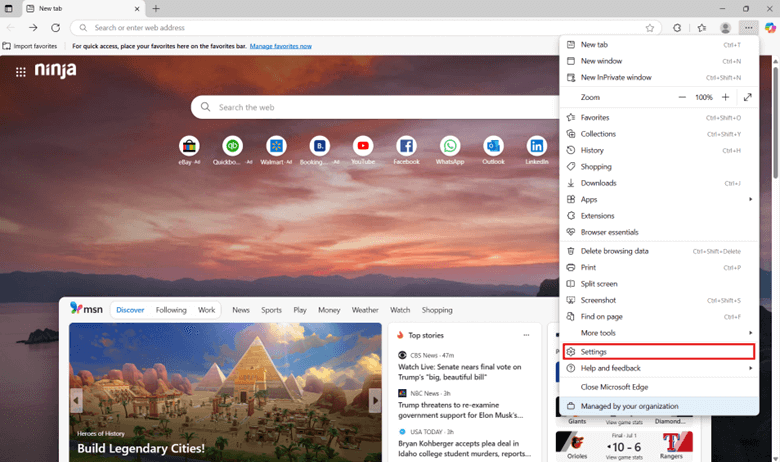This screenshot has height=462, width=780.
Task: Expand the Apps submenu
Action: [659, 199]
